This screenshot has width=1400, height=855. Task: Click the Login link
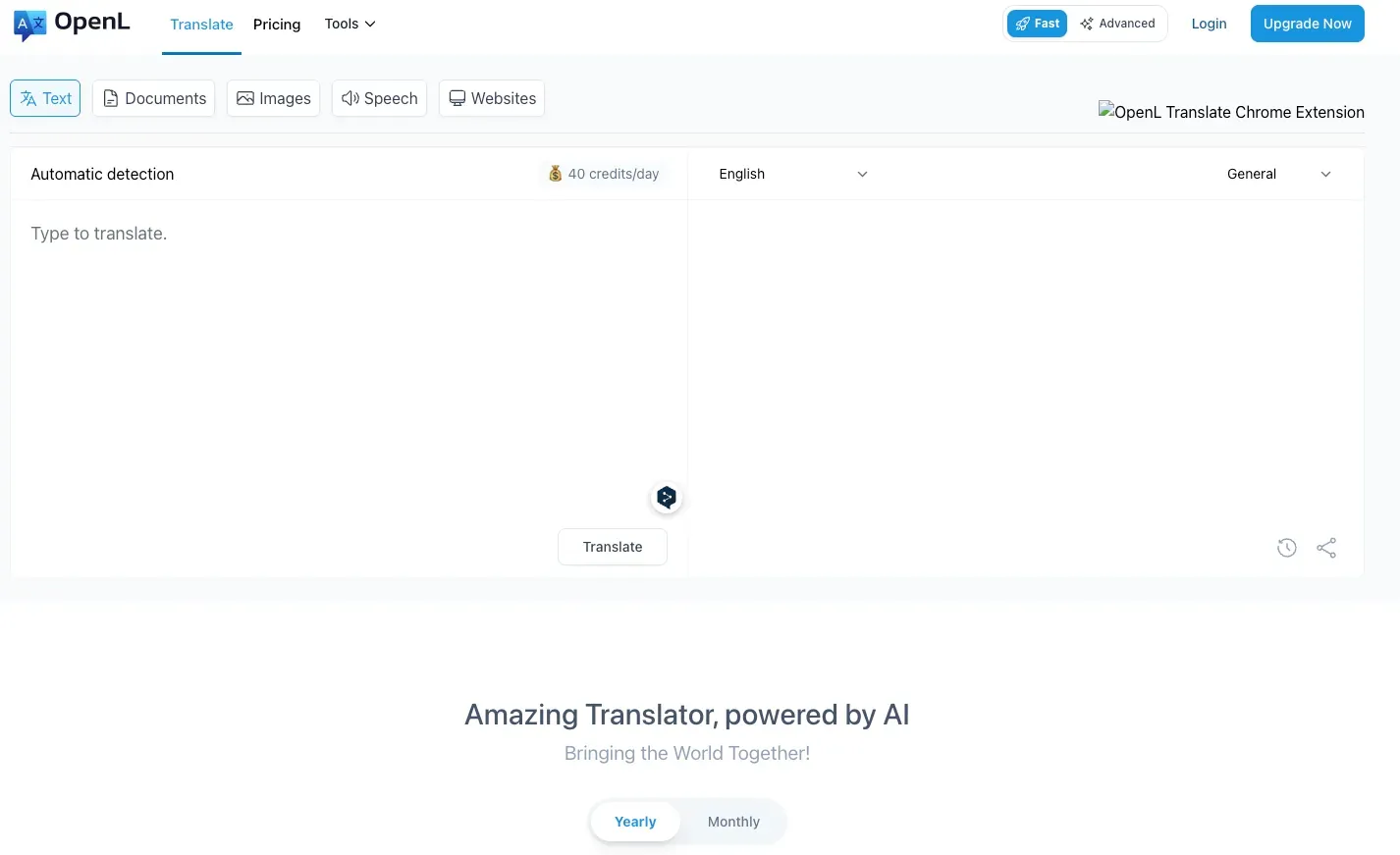(1209, 24)
